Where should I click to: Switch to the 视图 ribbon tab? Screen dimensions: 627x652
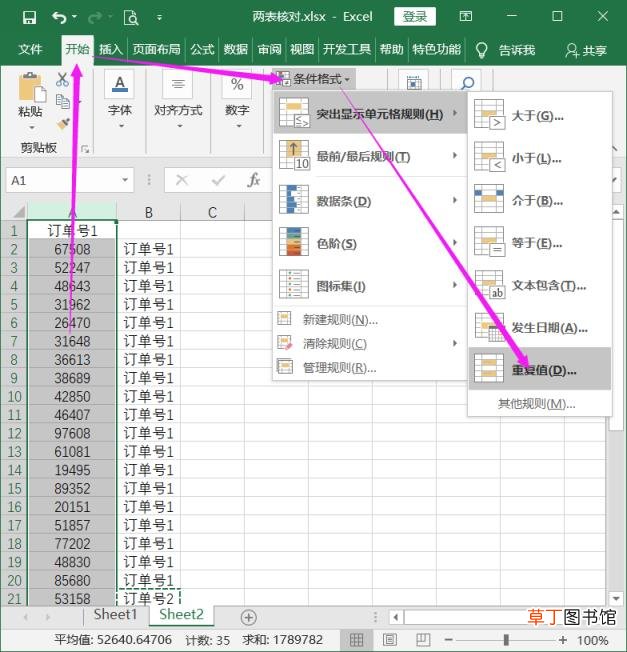pos(302,50)
